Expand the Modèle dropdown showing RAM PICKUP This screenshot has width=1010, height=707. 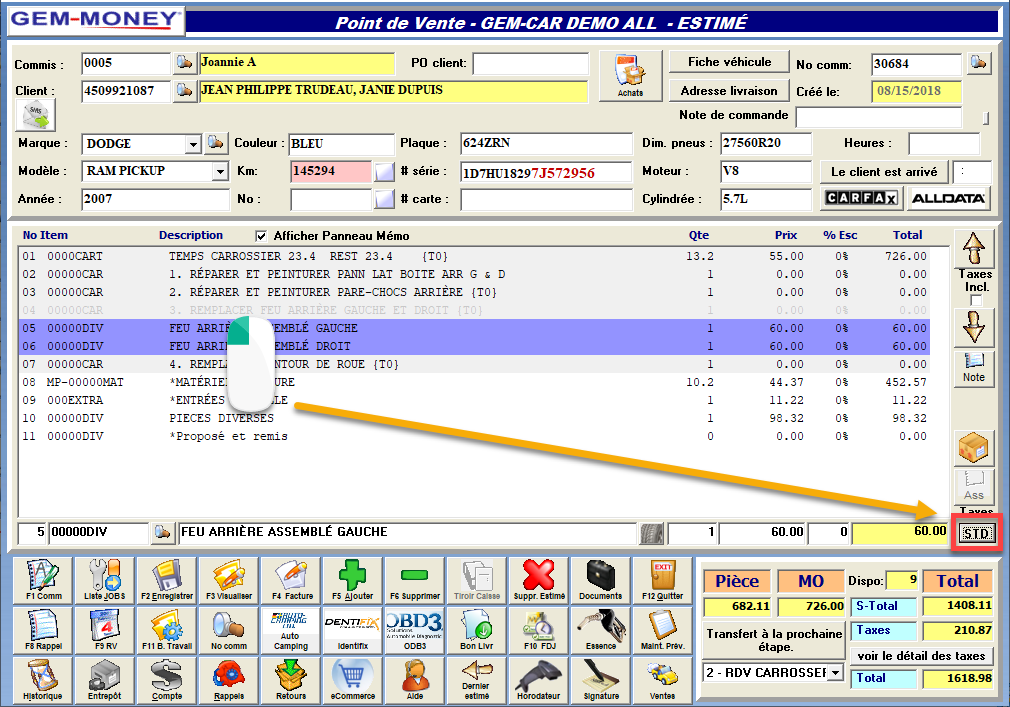tap(220, 171)
